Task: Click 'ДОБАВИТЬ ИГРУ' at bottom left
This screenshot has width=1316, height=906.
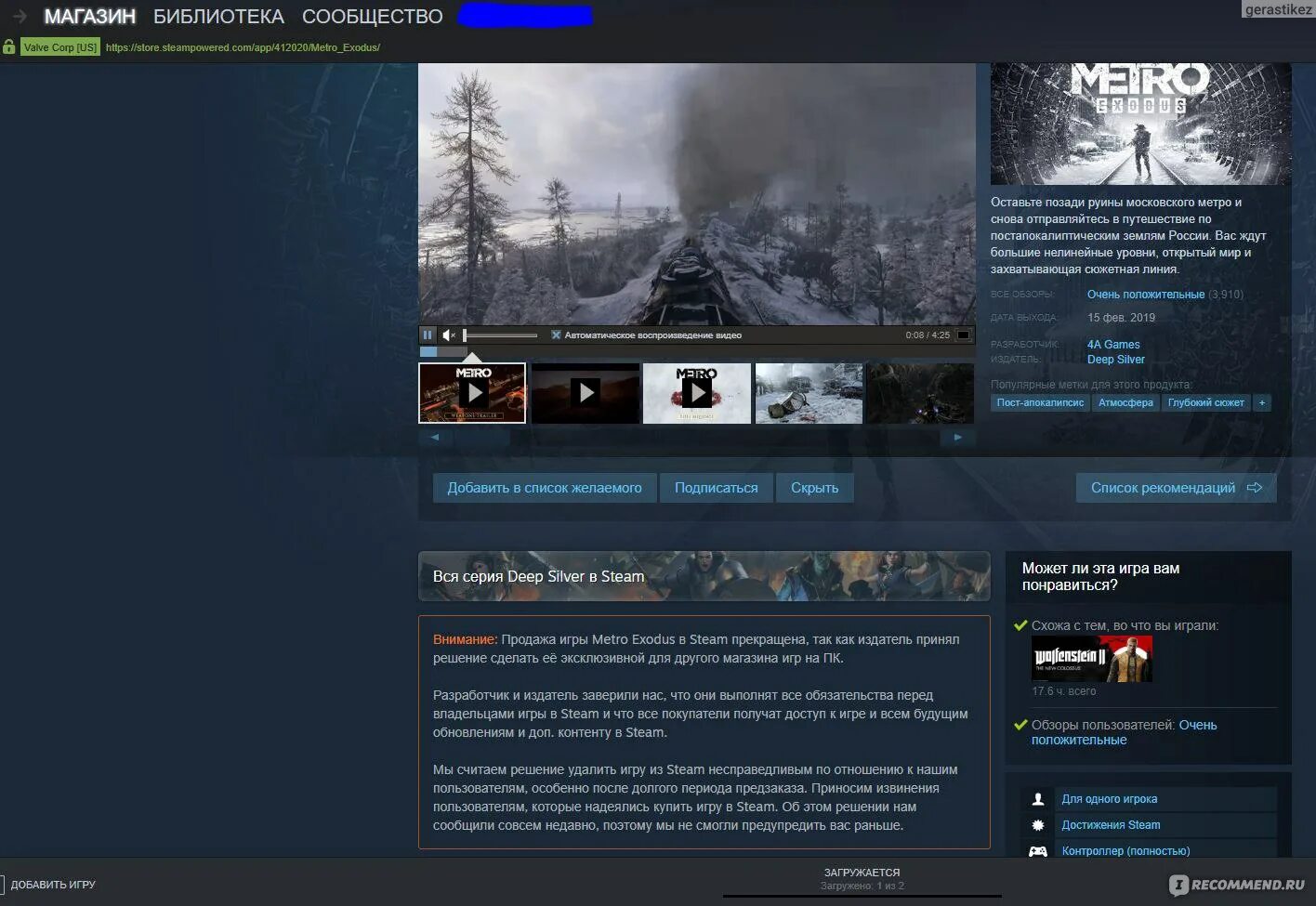Action: coord(53,885)
